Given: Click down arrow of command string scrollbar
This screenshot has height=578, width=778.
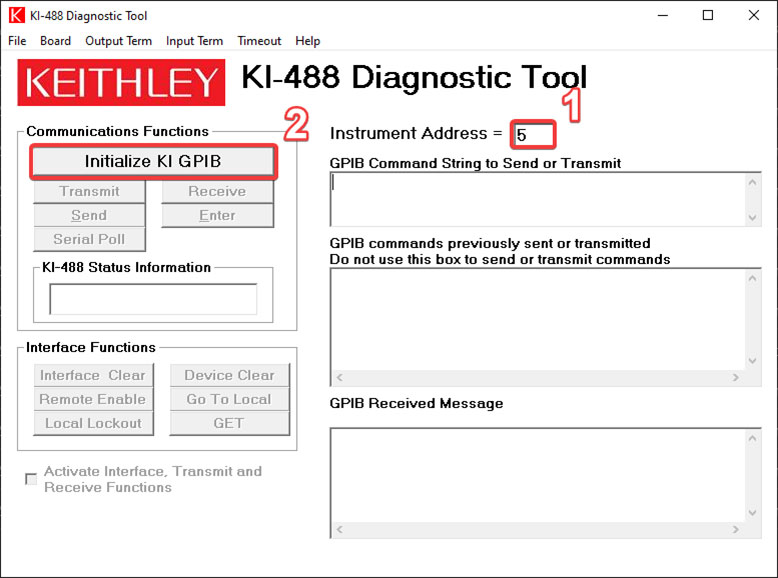Looking at the screenshot, I should 752,217.
